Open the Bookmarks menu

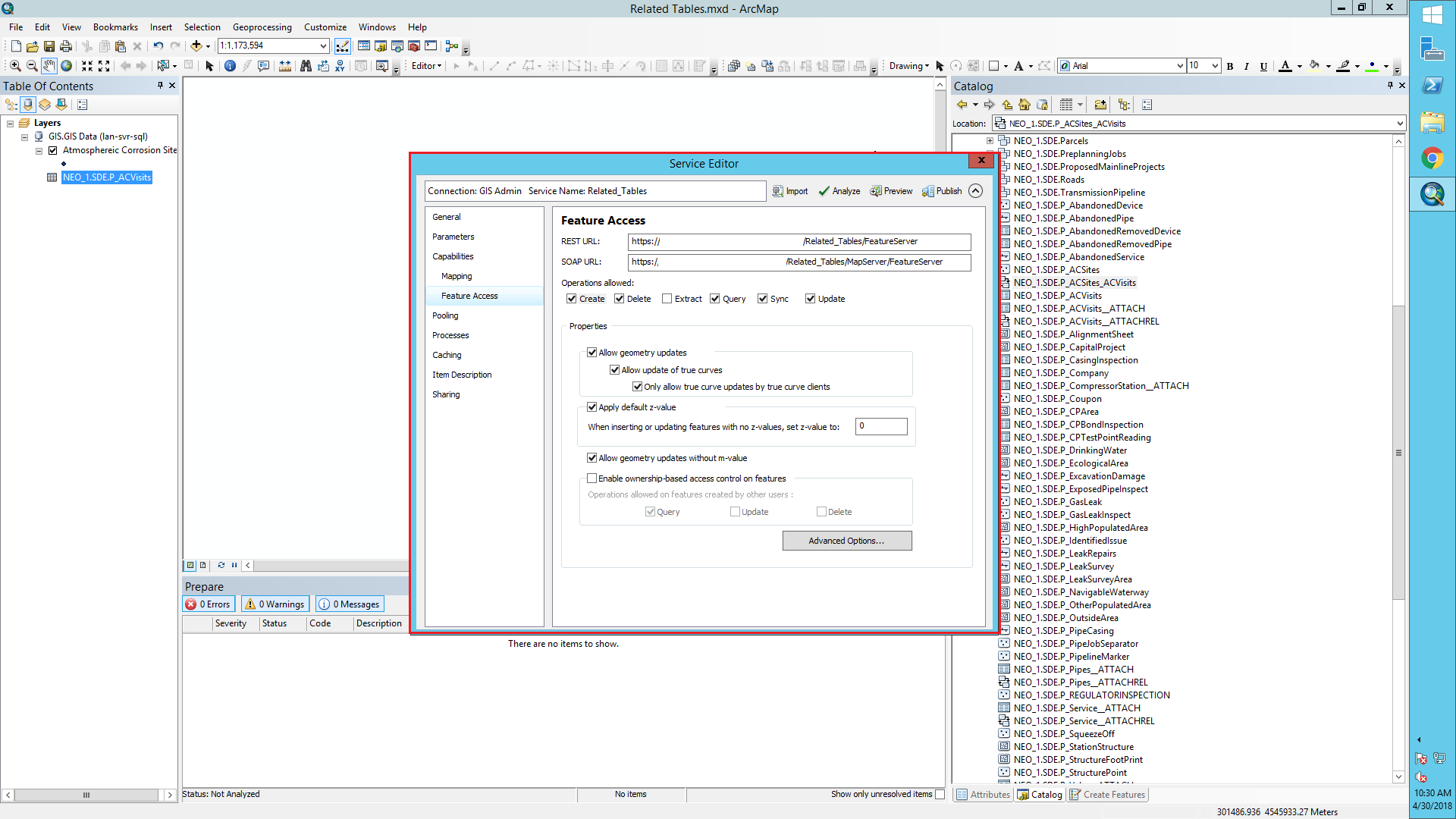tap(115, 27)
